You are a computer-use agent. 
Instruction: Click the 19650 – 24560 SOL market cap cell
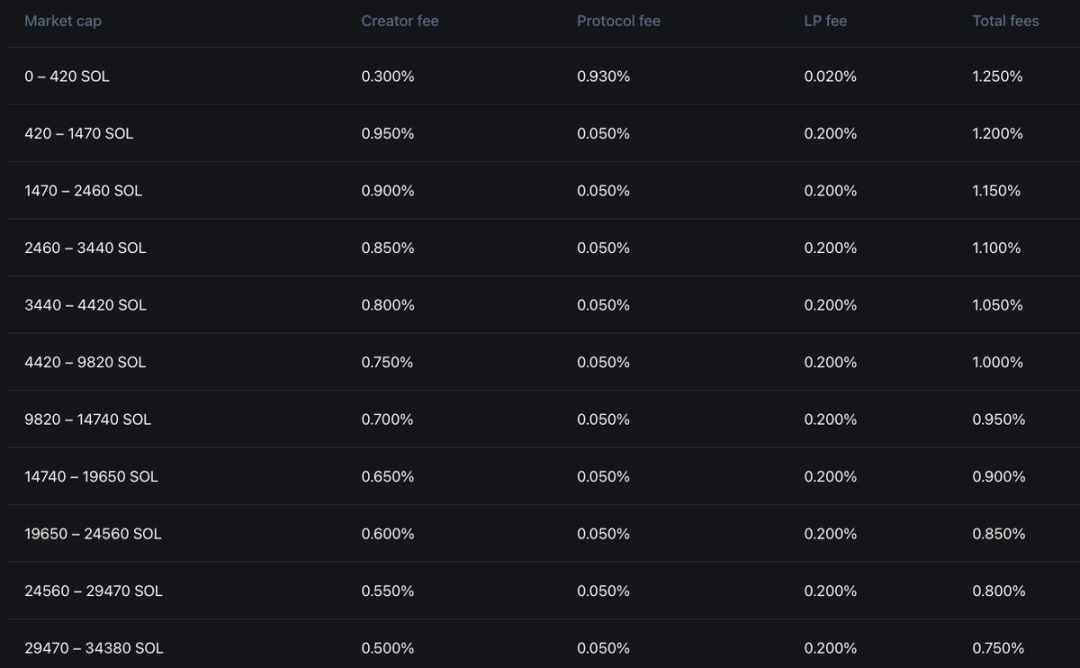[x=93, y=533]
